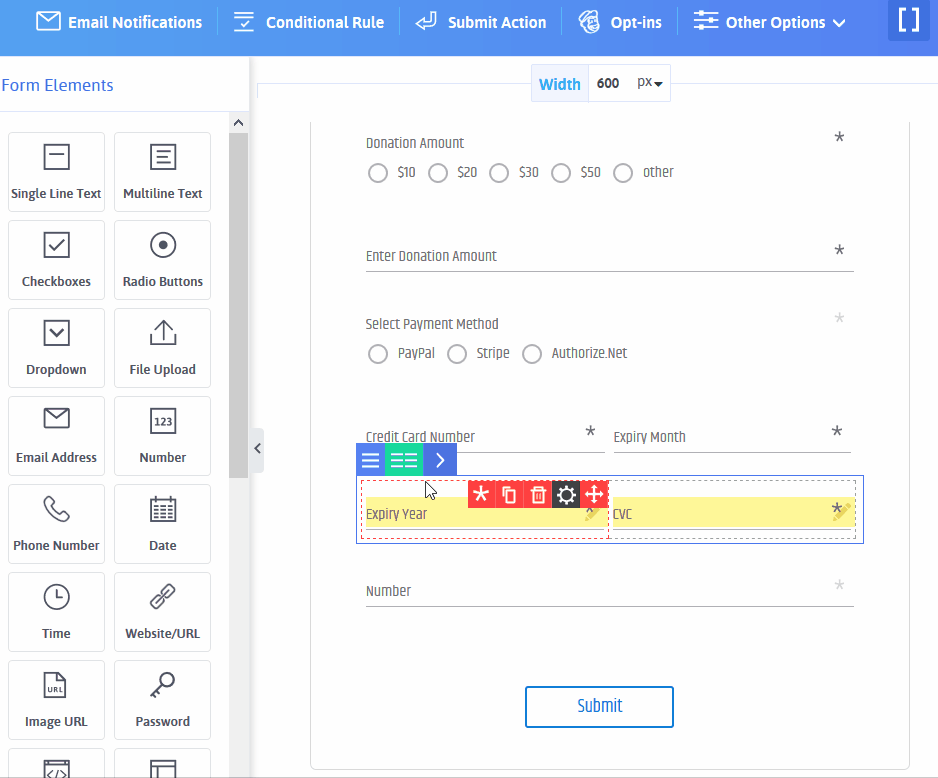Open field settings via the gear icon

point(566,494)
